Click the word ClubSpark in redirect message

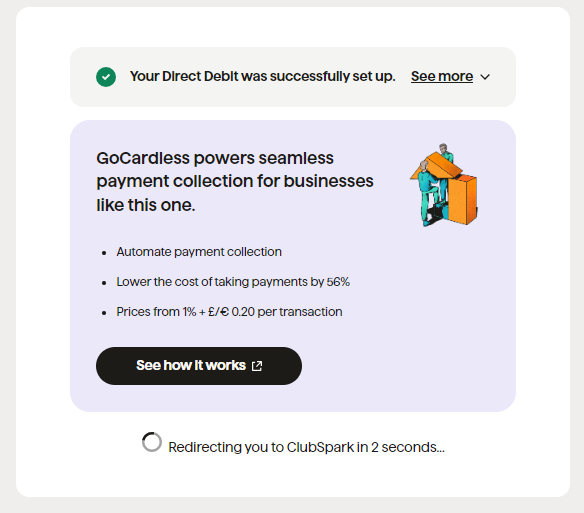tap(320, 447)
